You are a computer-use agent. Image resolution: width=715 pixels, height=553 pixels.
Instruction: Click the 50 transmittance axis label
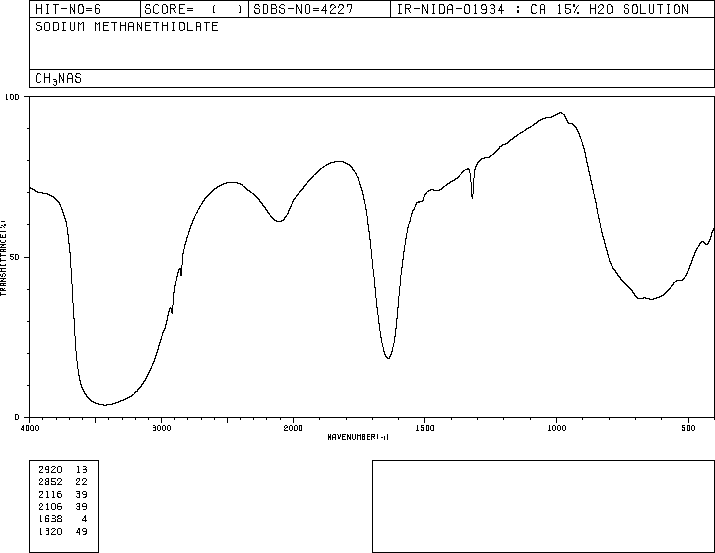pos(15,257)
